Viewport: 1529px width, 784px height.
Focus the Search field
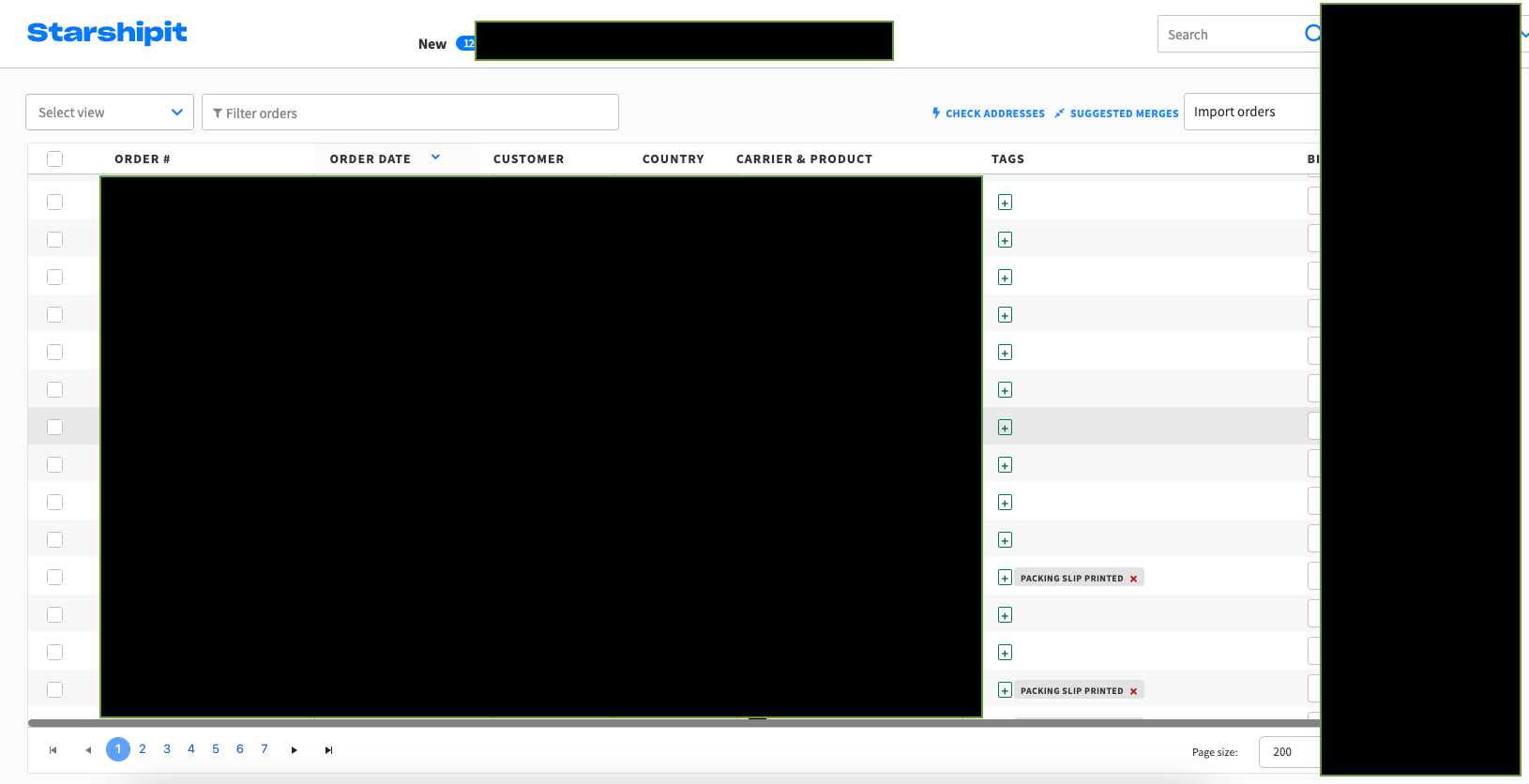point(1238,34)
